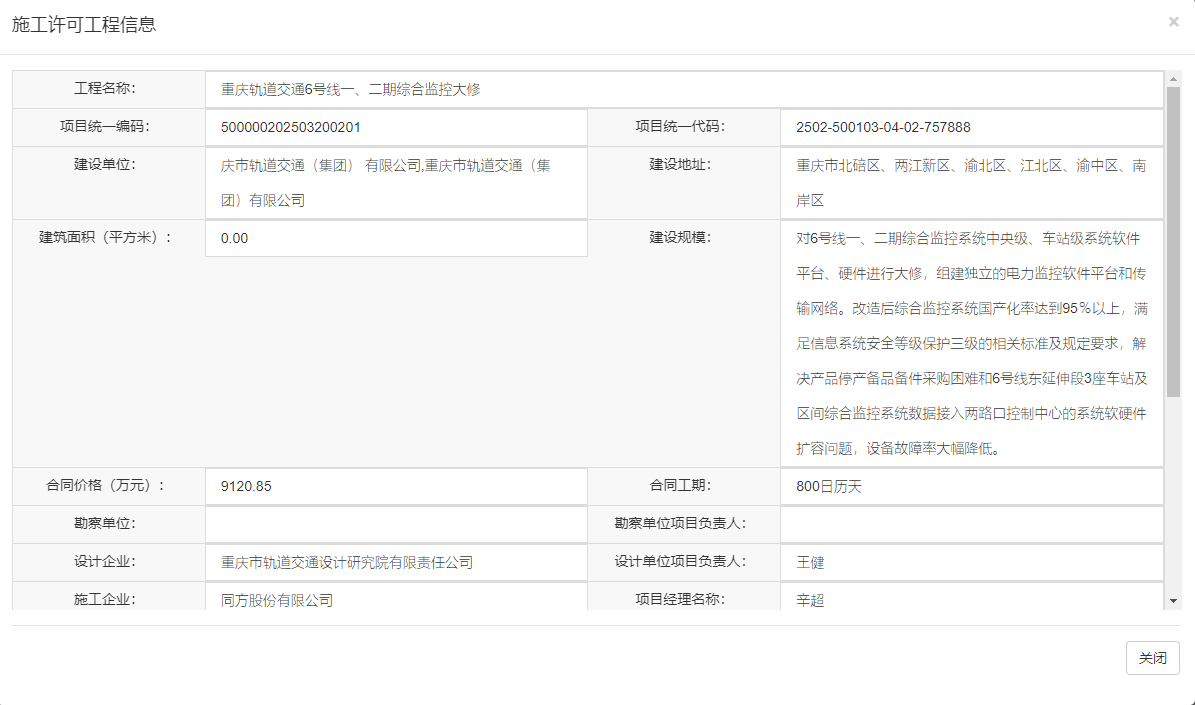Click the 关闭 button at the bottom

(1152, 658)
